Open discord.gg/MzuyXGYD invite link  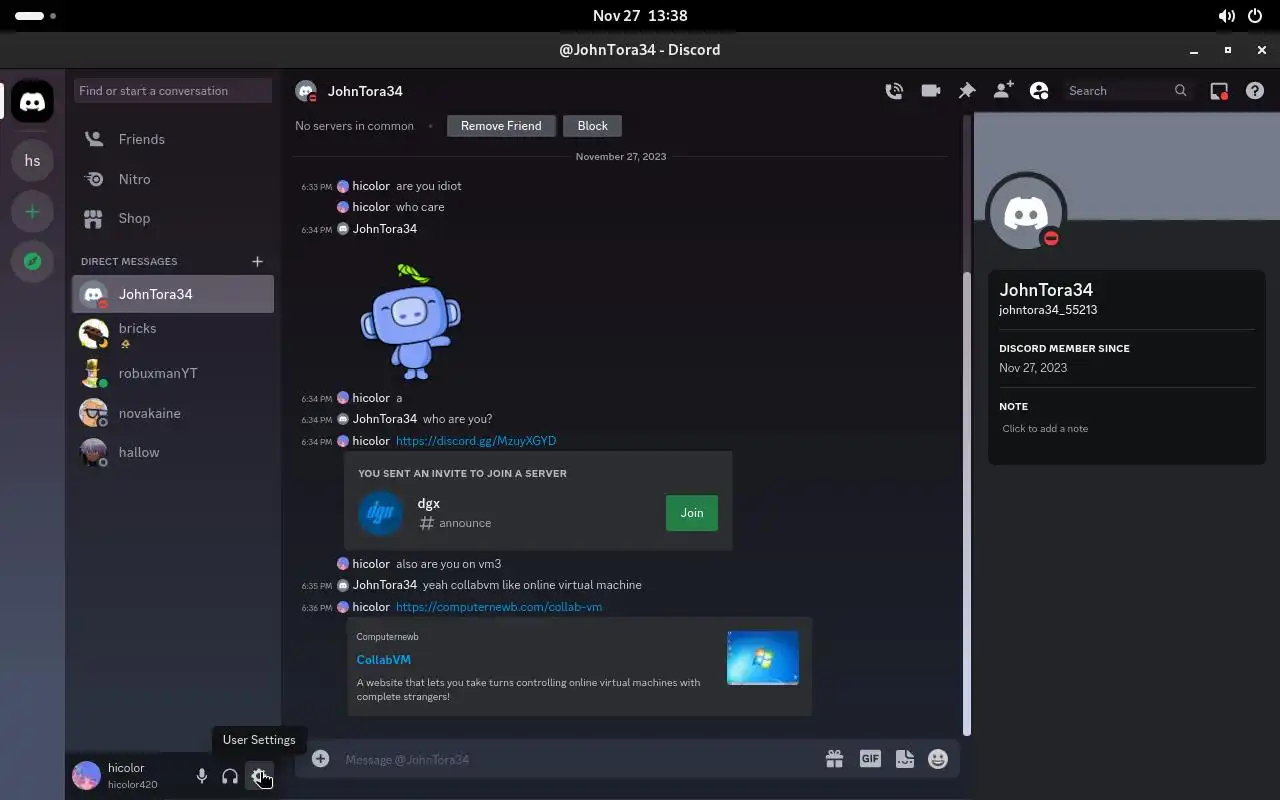pyautogui.click(x=476, y=441)
